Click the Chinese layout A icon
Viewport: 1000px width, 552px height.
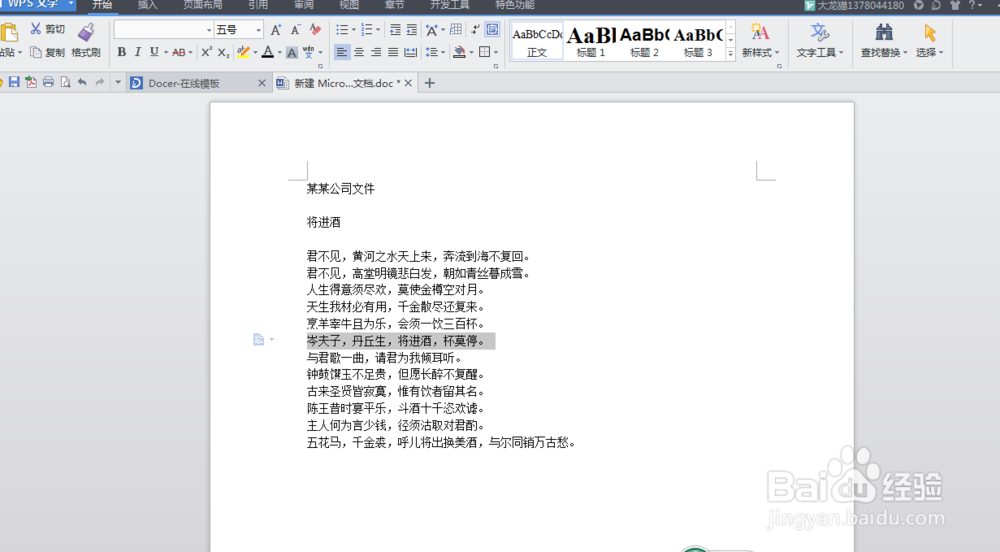click(431, 30)
